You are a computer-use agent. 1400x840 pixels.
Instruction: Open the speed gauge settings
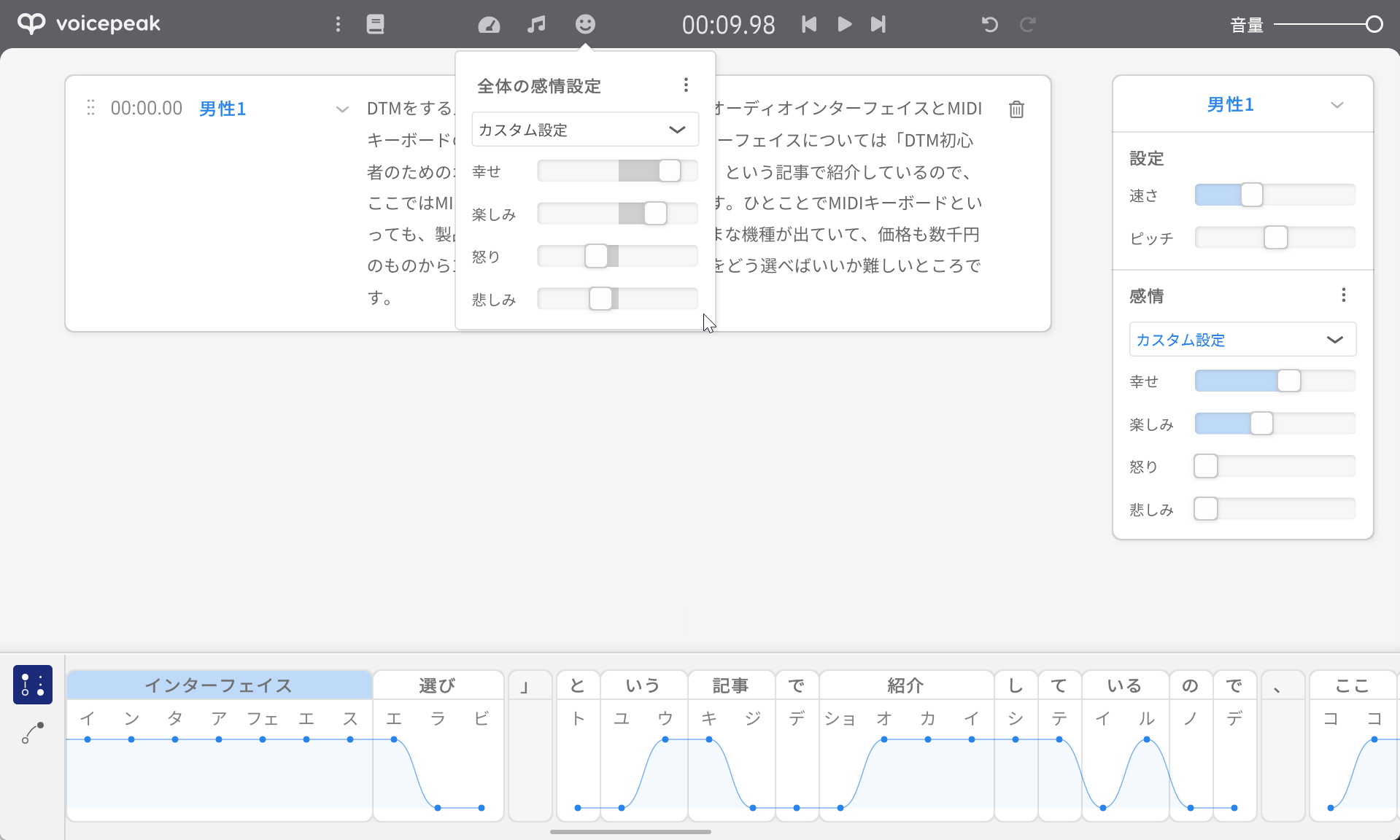tap(489, 25)
